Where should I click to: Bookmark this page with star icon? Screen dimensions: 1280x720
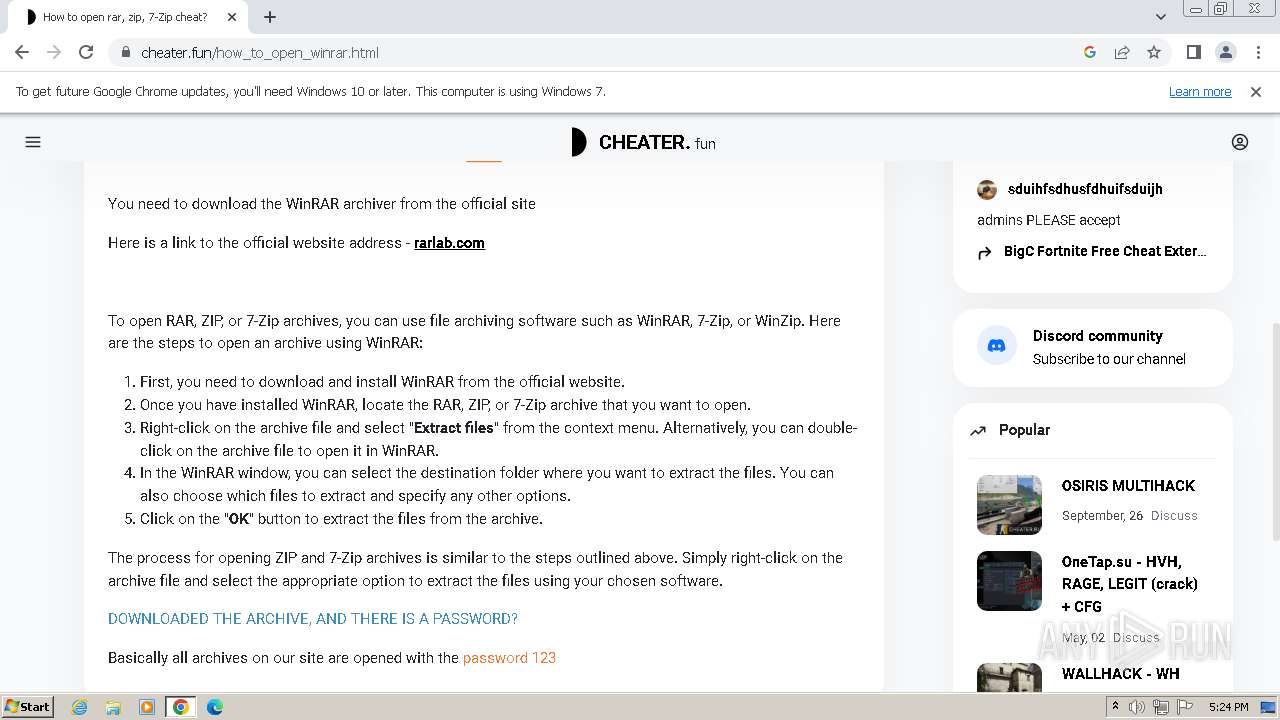(x=1154, y=52)
